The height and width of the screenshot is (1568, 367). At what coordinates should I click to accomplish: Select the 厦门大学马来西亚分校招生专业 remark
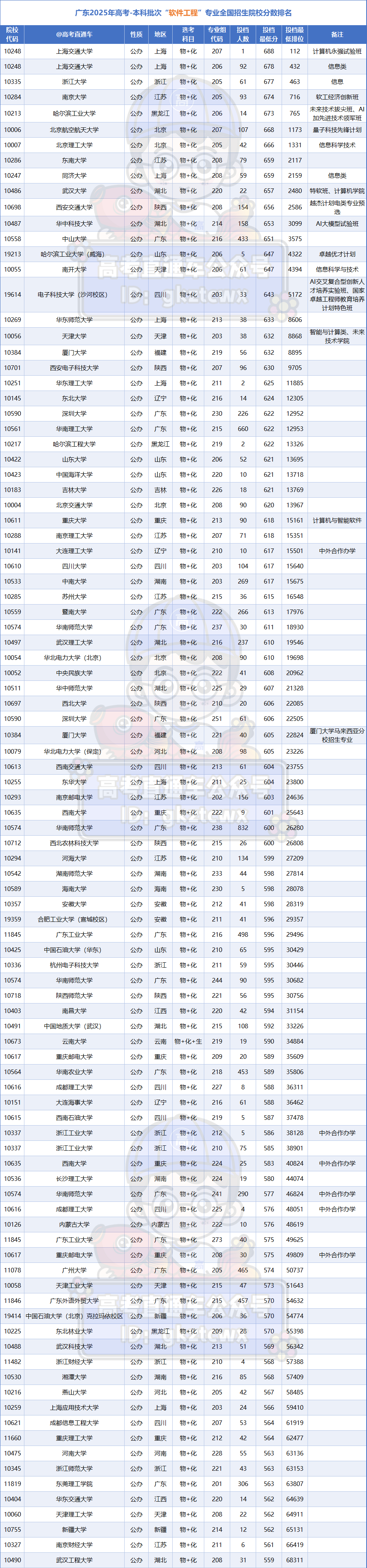337,735
